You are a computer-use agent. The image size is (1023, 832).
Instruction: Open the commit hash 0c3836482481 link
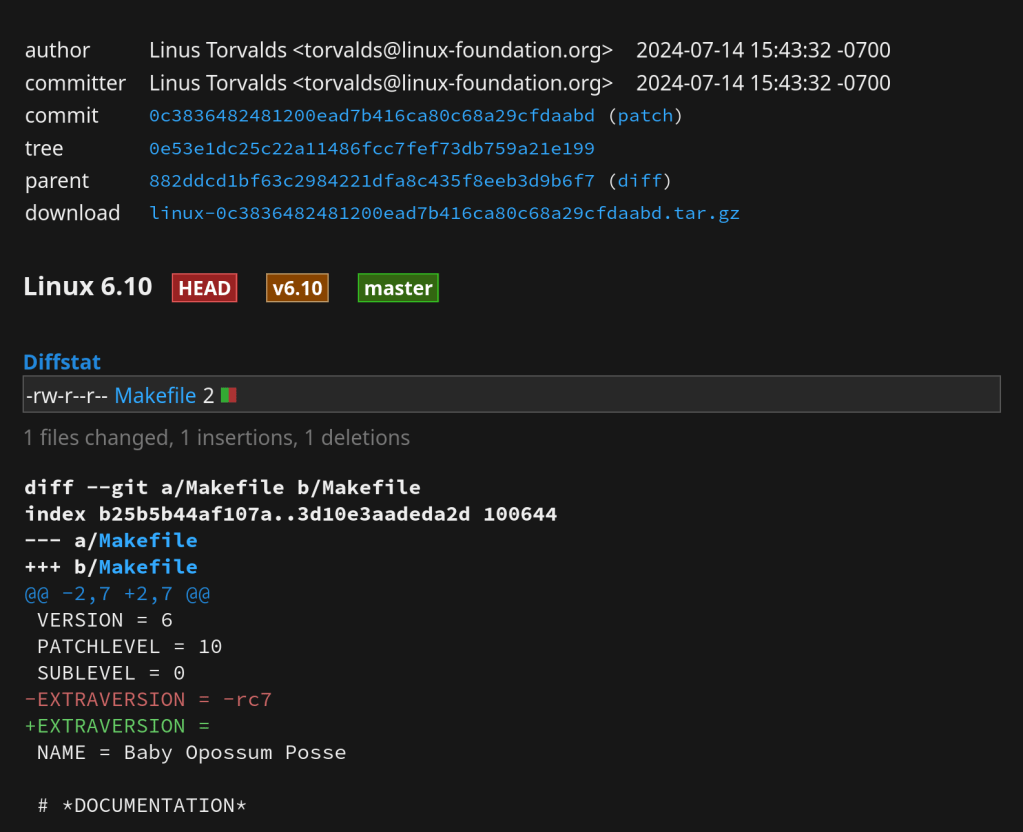tap(371, 116)
